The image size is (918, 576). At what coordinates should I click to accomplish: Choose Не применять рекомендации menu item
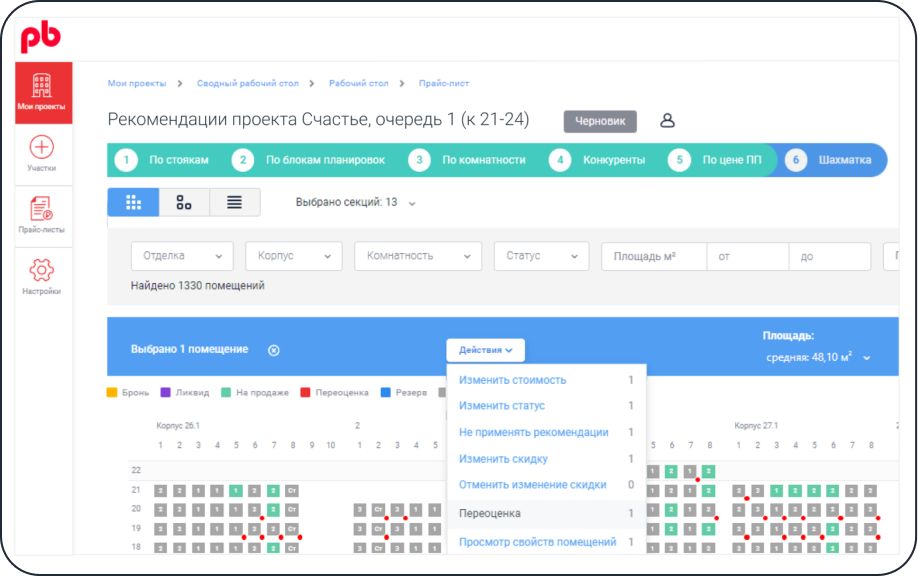(546, 432)
